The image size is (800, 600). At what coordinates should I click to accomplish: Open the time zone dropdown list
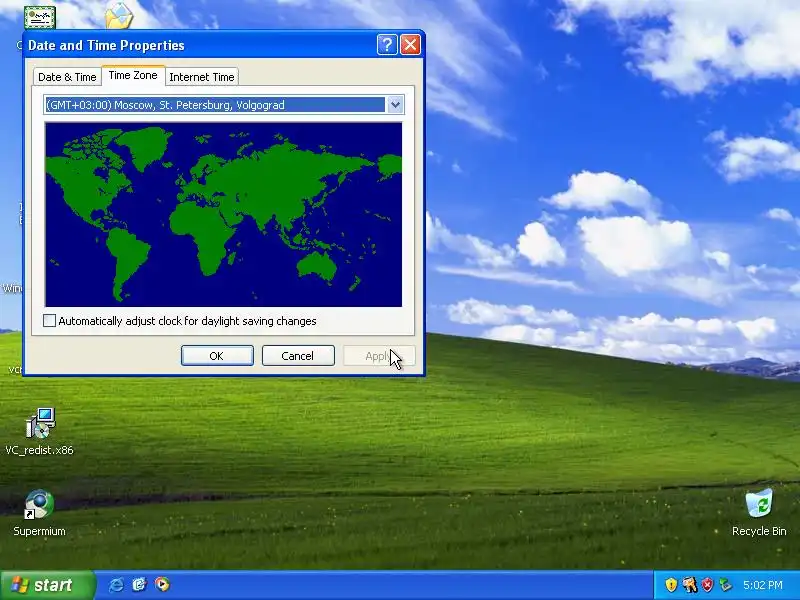click(395, 105)
